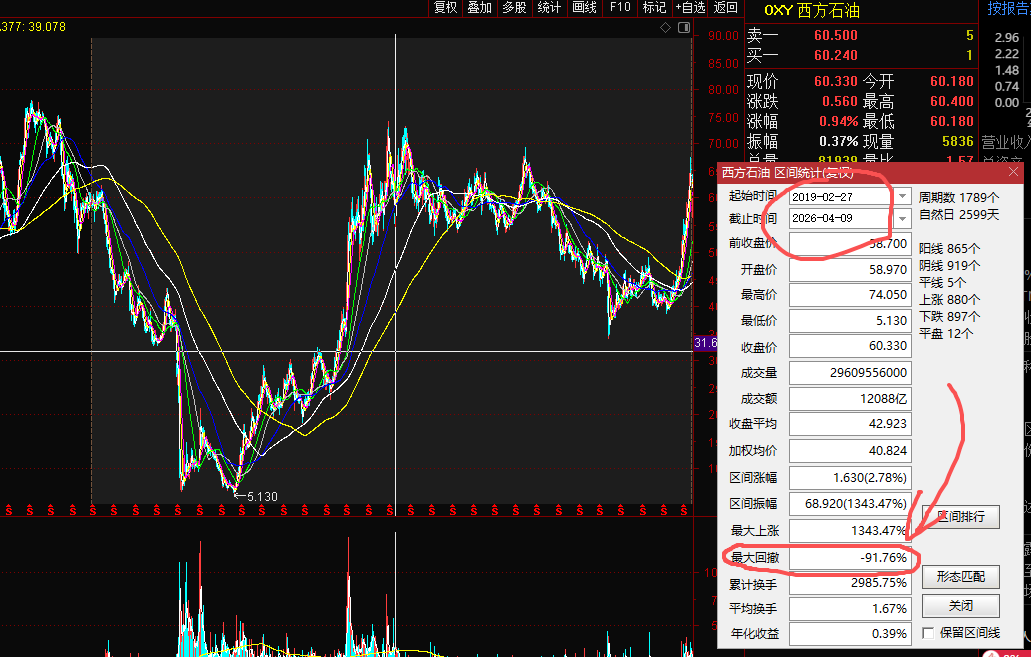The image size is (1031, 657).
Task: Open the F10 company info panel
Action: coord(620,8)
